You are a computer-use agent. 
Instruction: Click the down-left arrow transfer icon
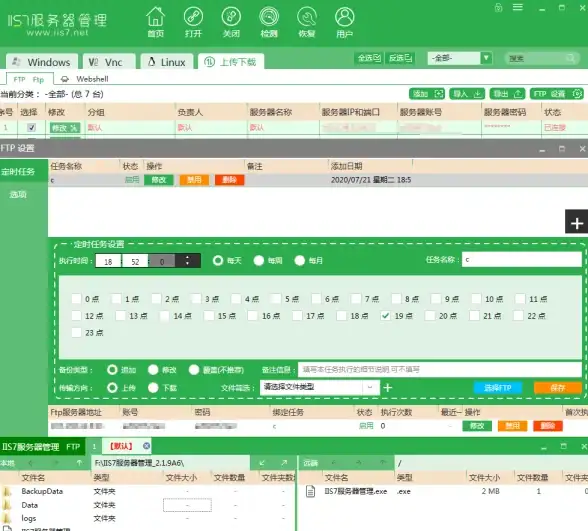pyautogui.click(x=262, y=463)
